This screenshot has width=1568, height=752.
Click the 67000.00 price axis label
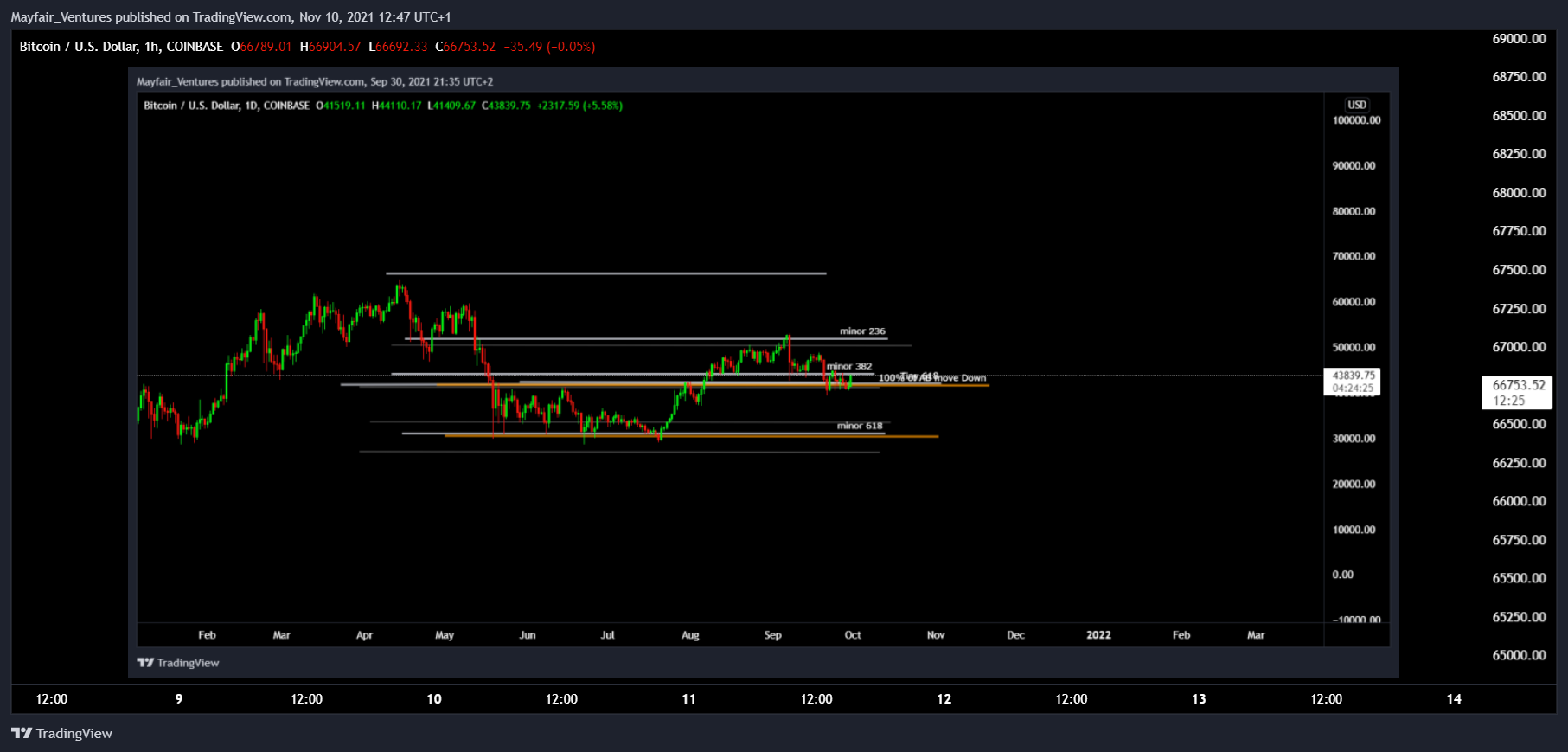pyautogui.click(x=1519, y=347)
